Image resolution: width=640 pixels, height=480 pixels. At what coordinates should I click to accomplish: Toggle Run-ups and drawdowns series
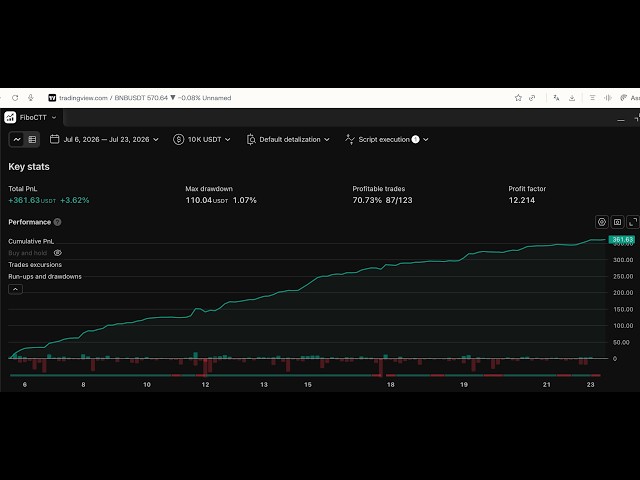coord(45,277)
